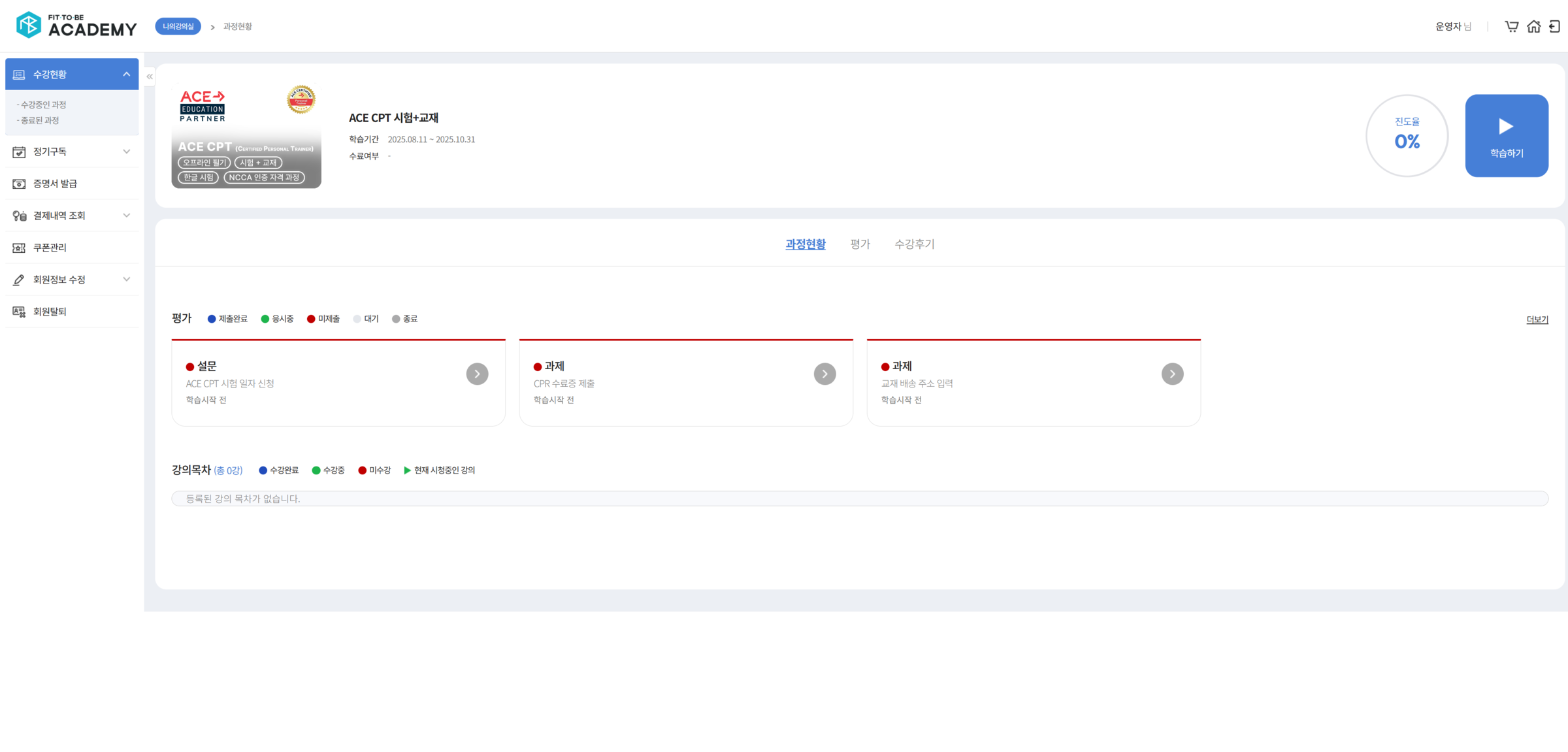Open 쿠폰관리 sidebar item
This screenshot has height=752, width=1568.
pyautogui.click(x=50, y=248)
